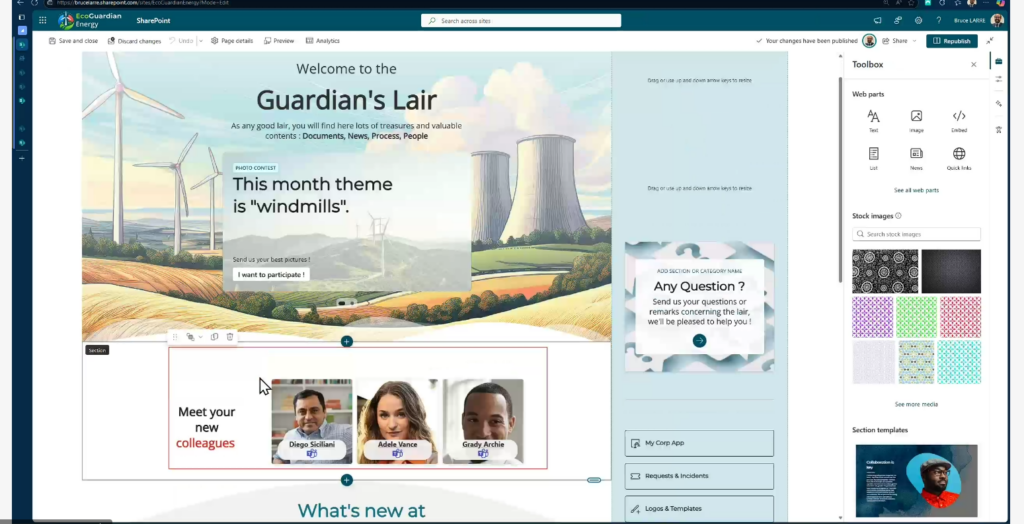1024x524 pixels.
Task: Click the Stock images info icon
Action: (898, 216)
